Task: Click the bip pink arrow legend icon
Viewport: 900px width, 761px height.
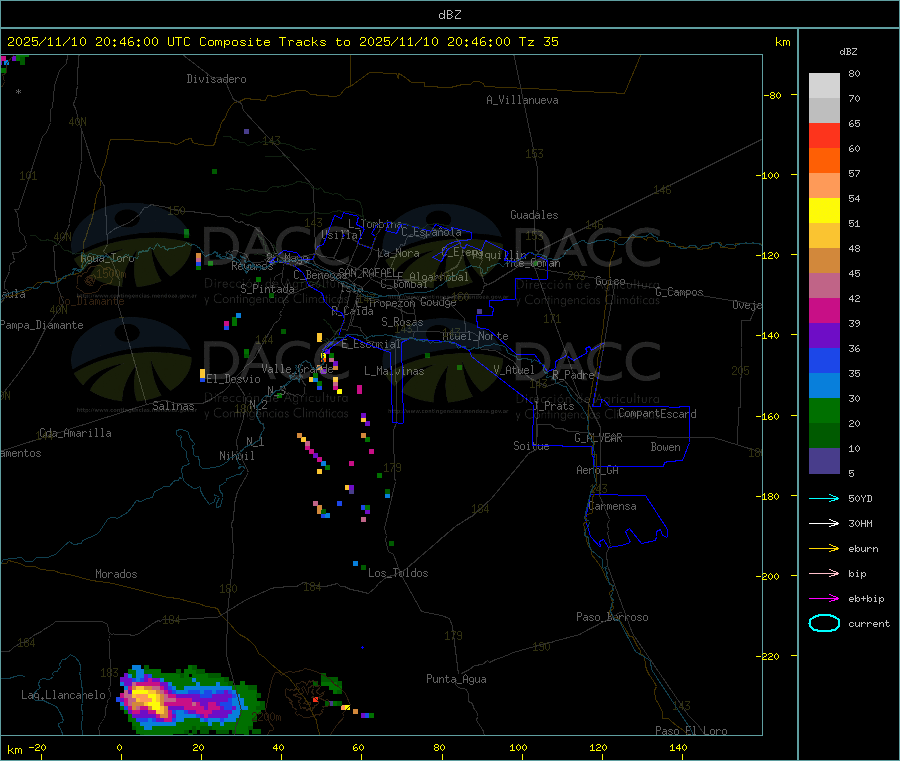Action: pos(824,573)
